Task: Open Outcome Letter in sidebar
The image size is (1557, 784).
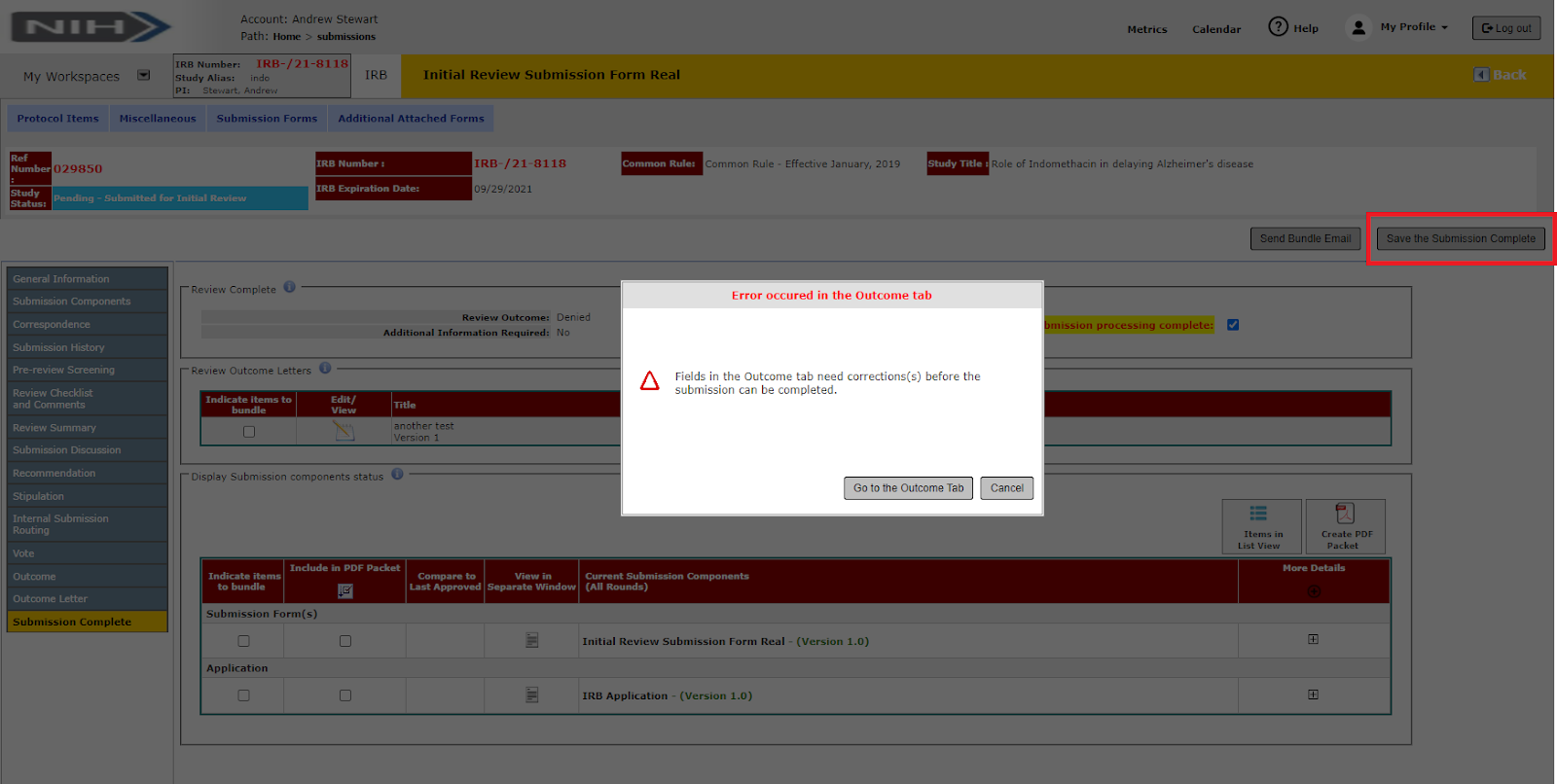Action: [x=88, y=599]
